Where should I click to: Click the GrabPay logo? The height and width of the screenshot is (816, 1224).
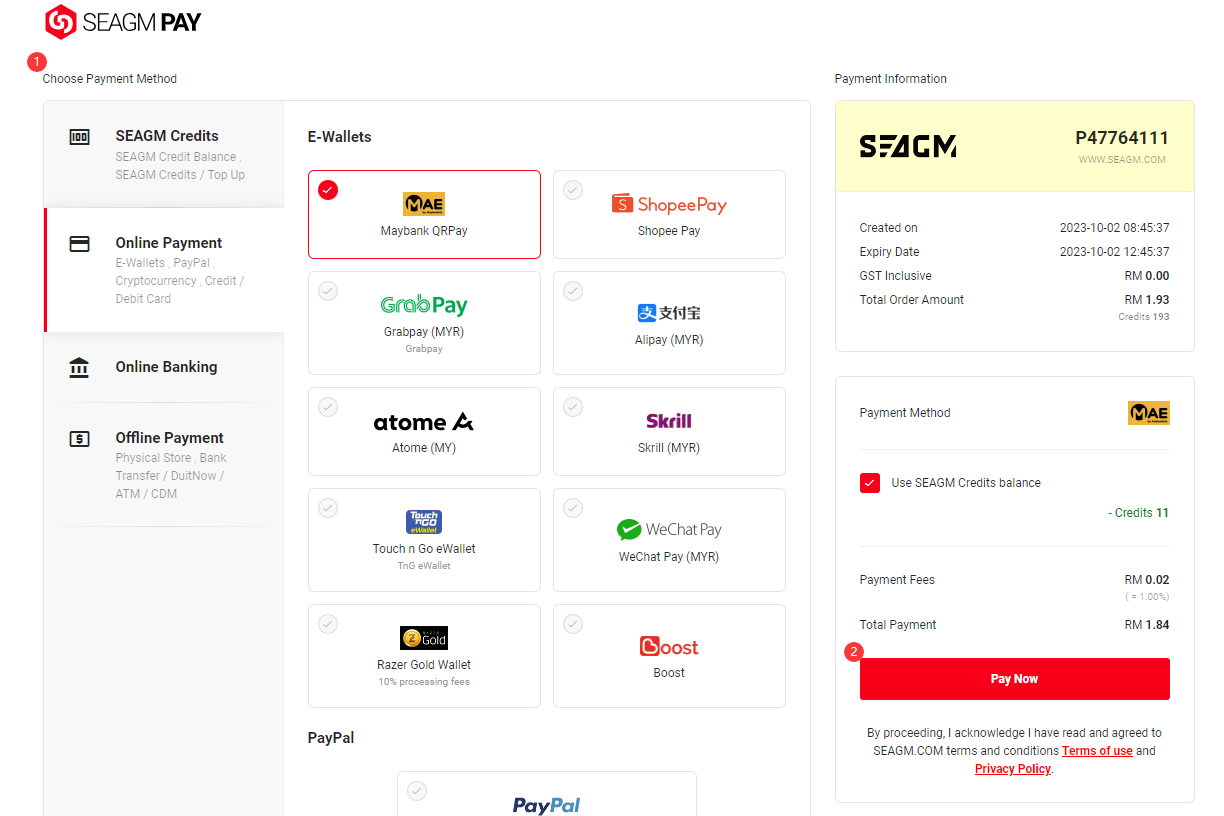pyautogui.click(x=424, y=305)
